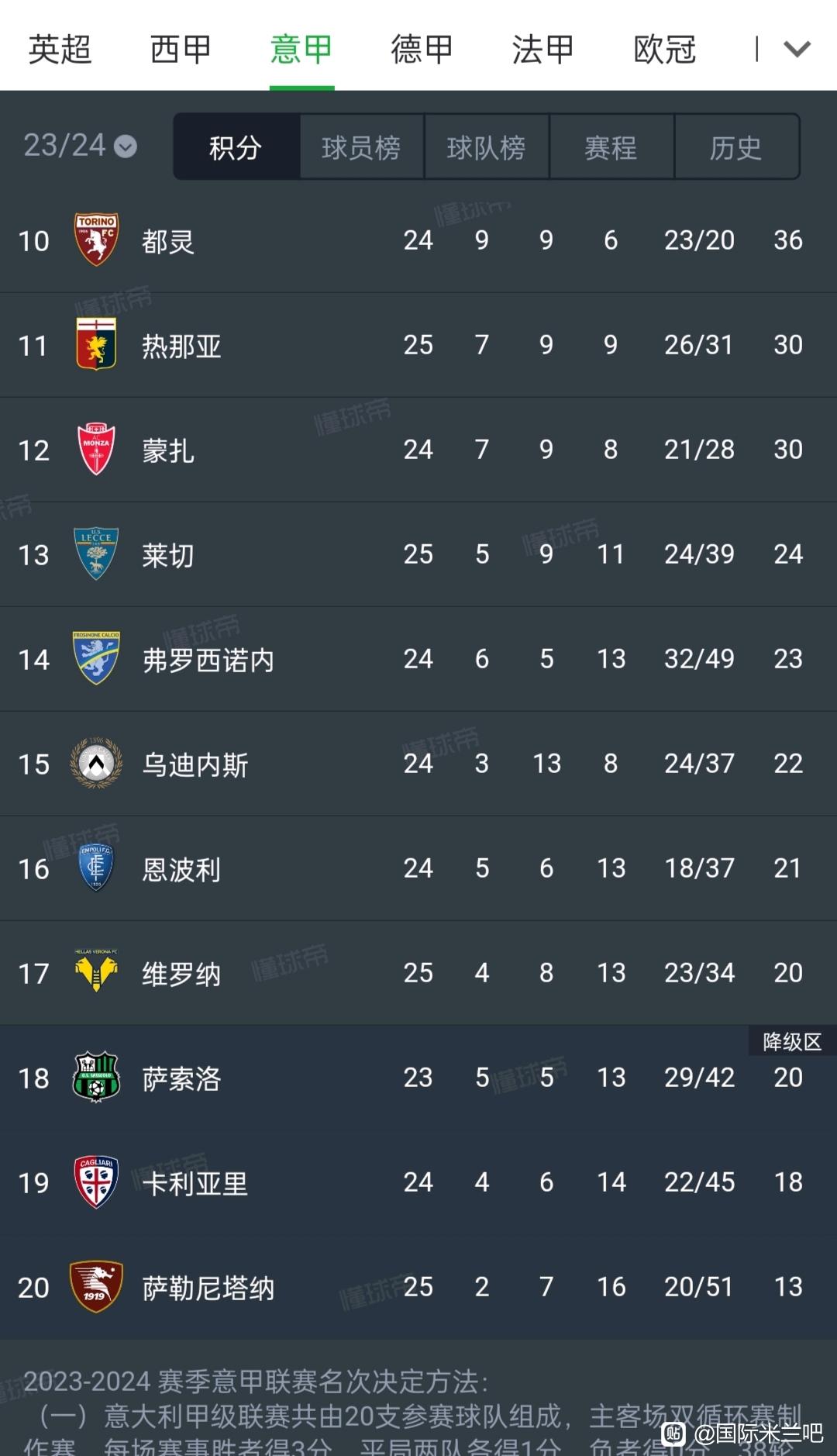Select the 球员榜 tab
The width and height of the screenshot is (837, 1456).
(x=361, y=147)
